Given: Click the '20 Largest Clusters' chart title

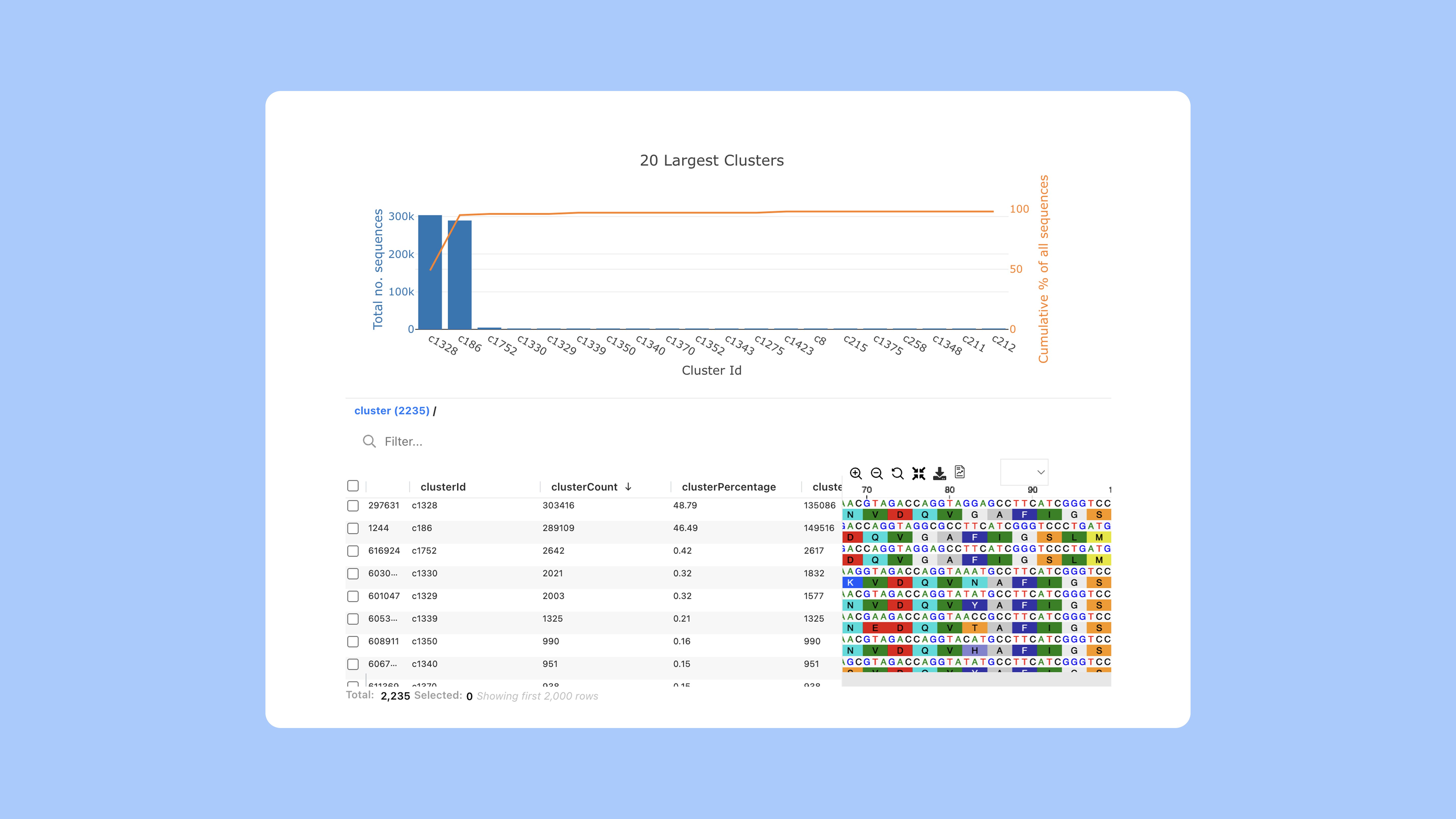Looking at the screenshot, I should [x=712, y=161].
